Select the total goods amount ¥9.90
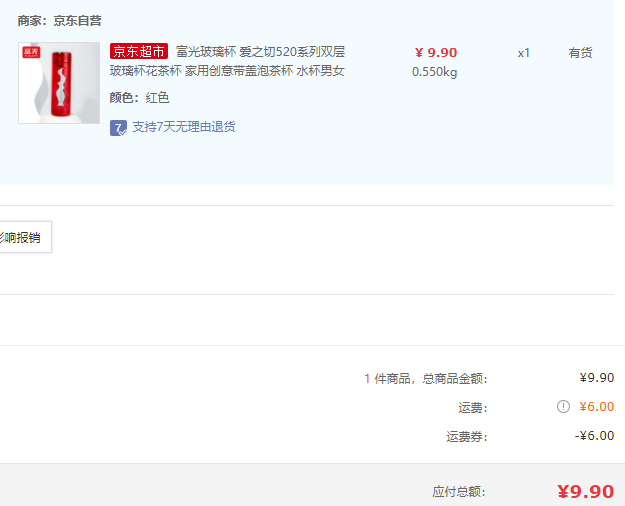Viewport: 625px width, 506px height. pyautogui.click(x=597, y=378)
